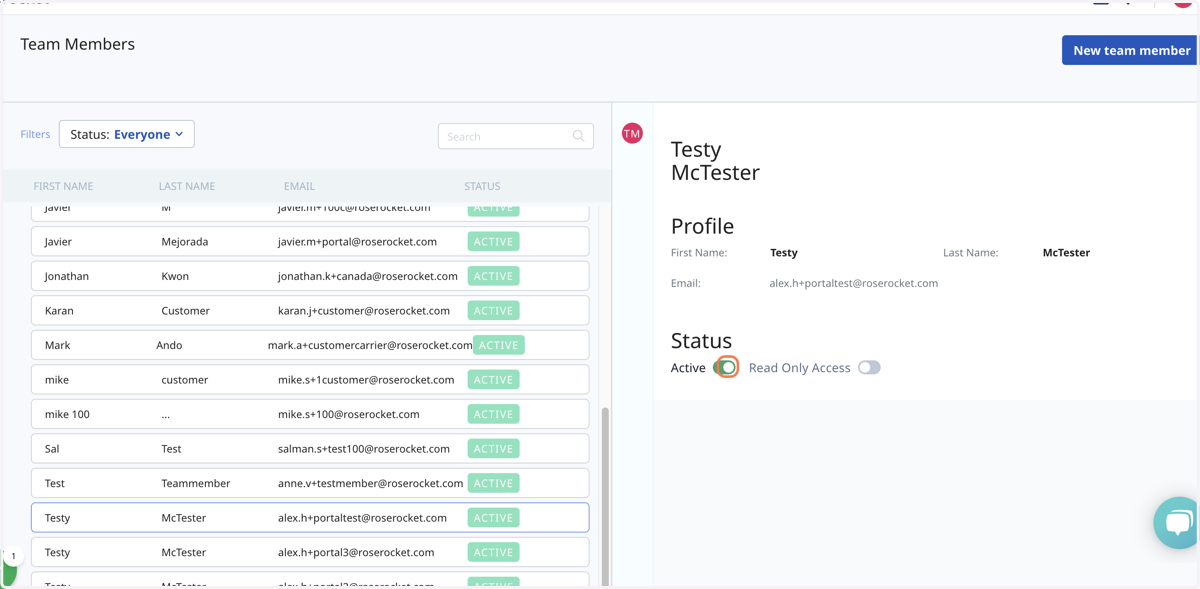Viewport: 1200px width, 589px height.
Task: Select the mike 100 row
Action: [x=310, y=414]
